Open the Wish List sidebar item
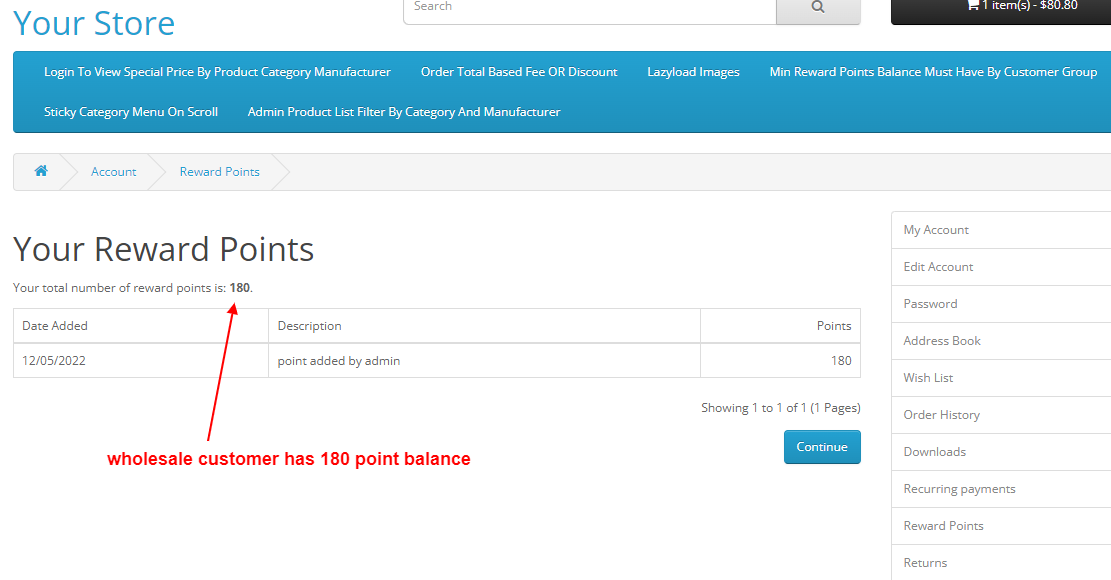This screenshot has height=580, width=1111. 928,377
